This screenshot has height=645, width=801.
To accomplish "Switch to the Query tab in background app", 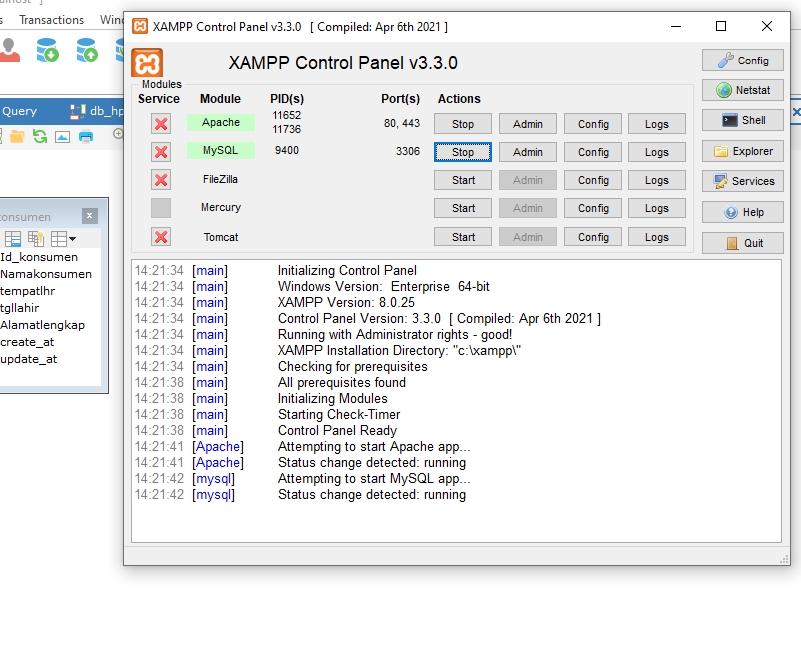I will pos(19,111).
